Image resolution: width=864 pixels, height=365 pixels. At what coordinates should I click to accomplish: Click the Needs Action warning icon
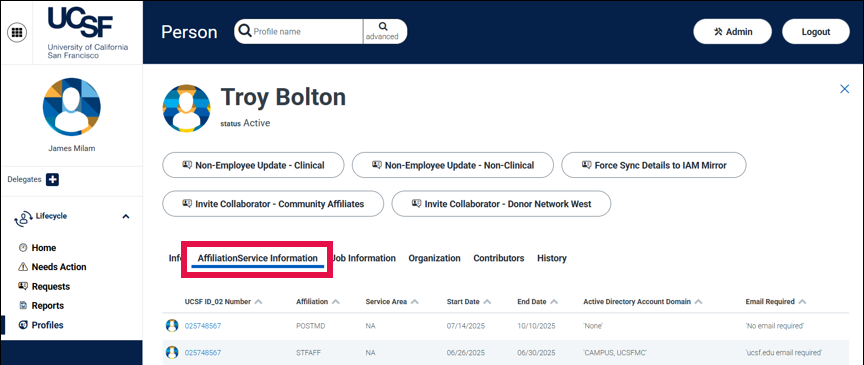[23, 267]
